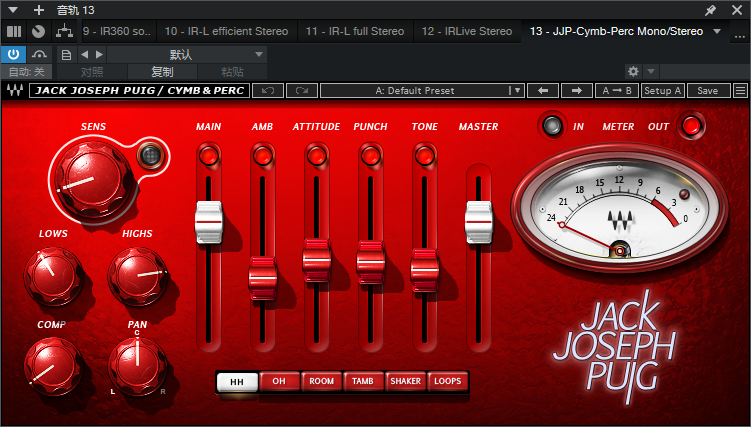
Task: Click the LOWS knob
Action: point(53,275)
